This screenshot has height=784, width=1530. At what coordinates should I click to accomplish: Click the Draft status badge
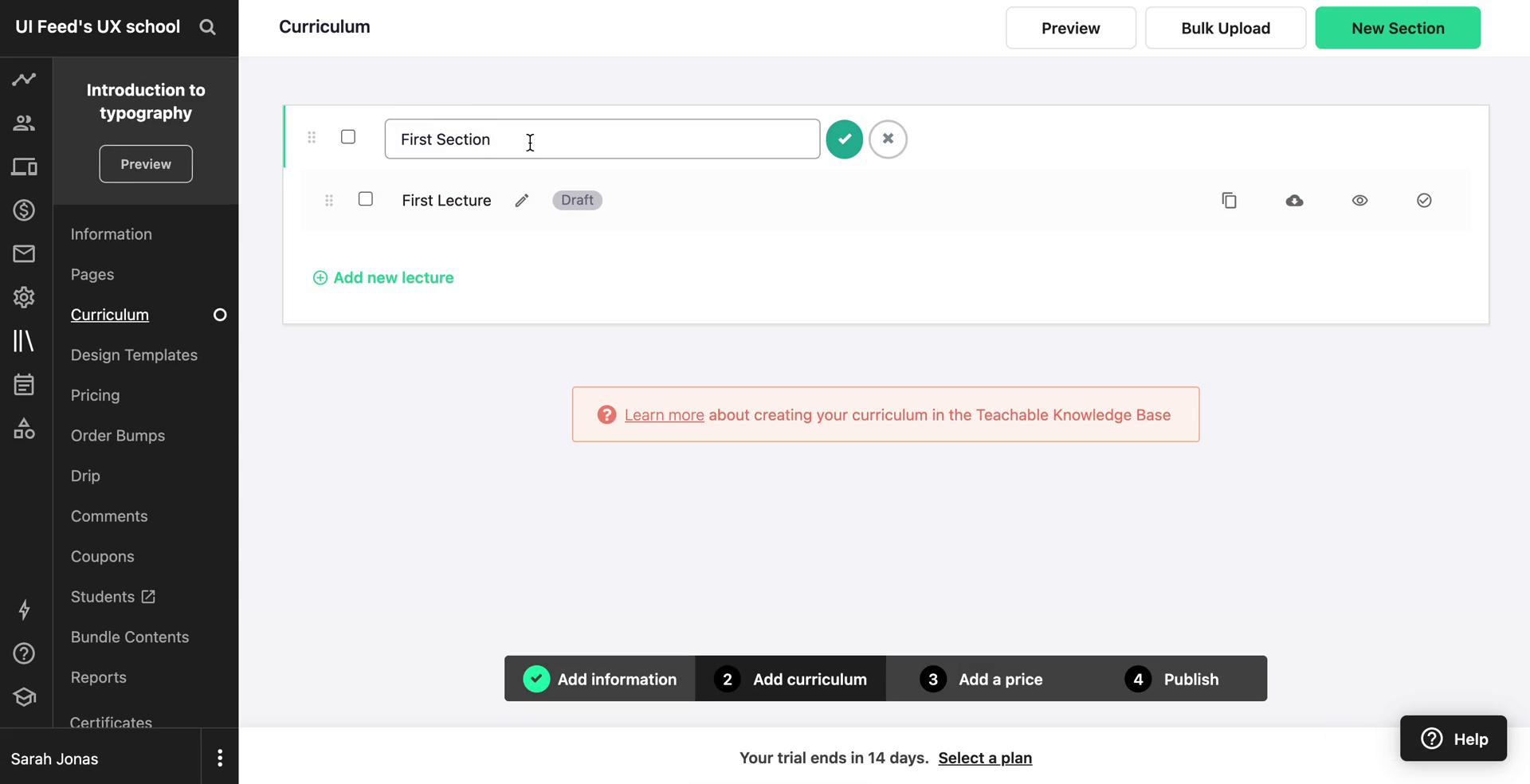(x=578, y=201)
